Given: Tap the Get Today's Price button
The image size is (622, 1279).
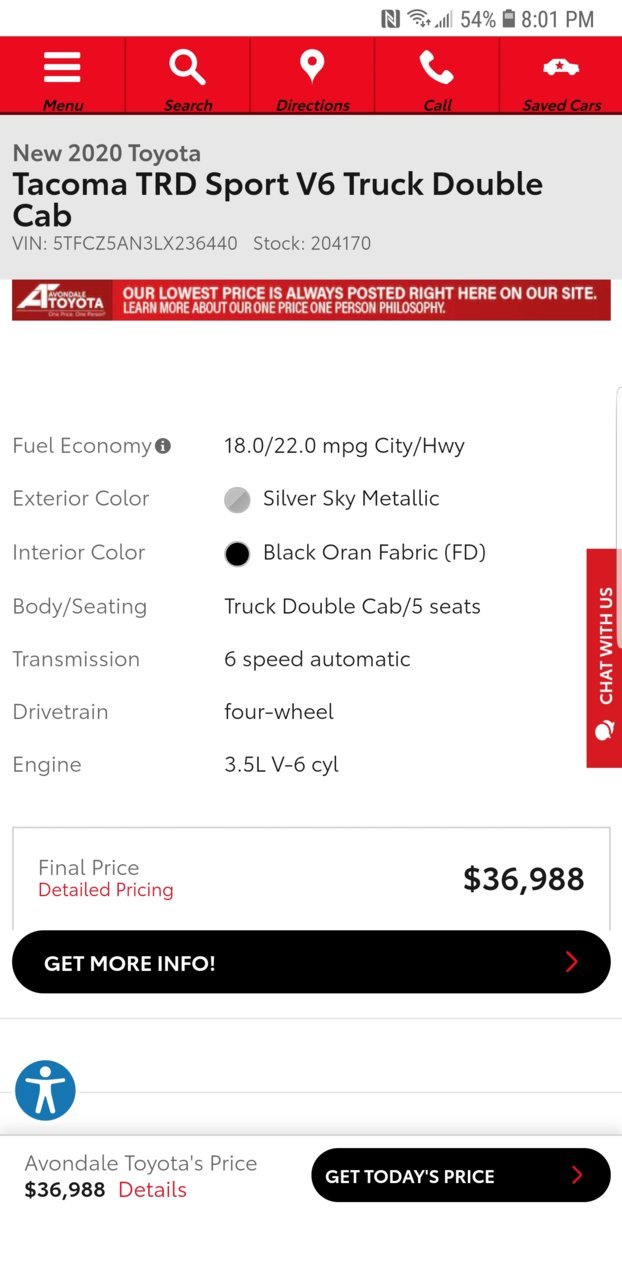Looking at the screenshot, I should click(461, 1175).
